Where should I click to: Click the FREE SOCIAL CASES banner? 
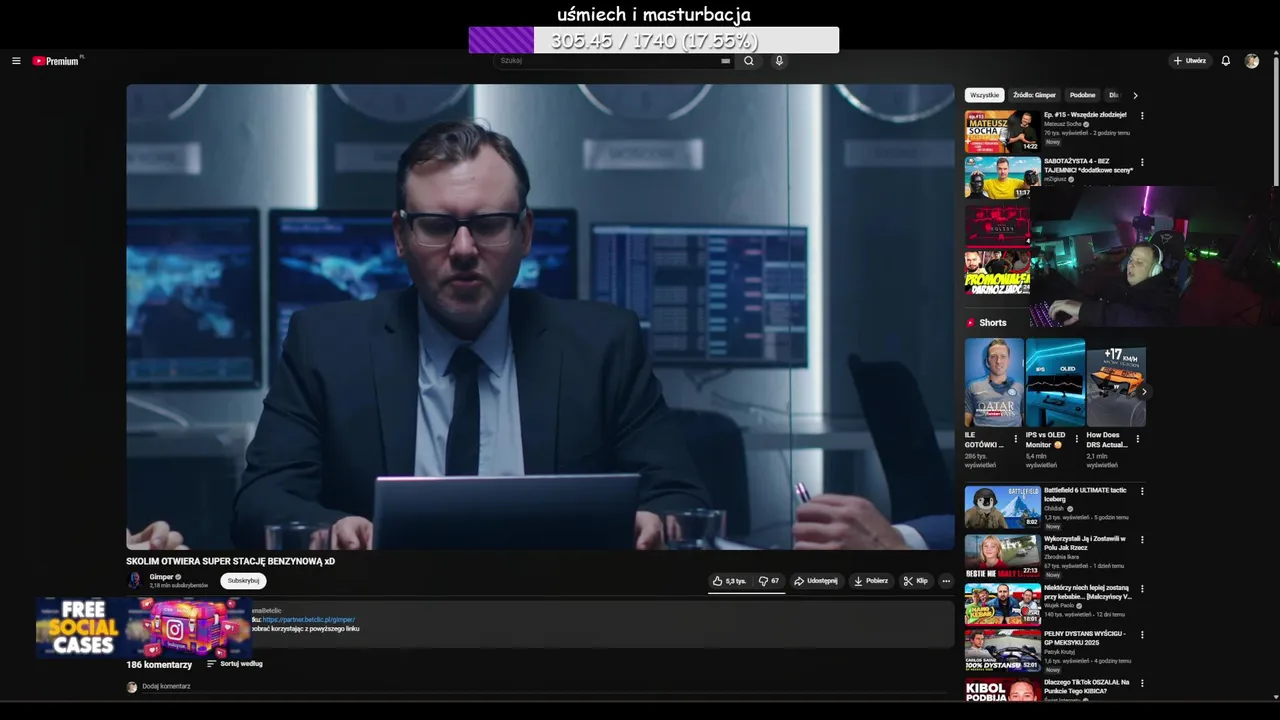pos(143,628)
